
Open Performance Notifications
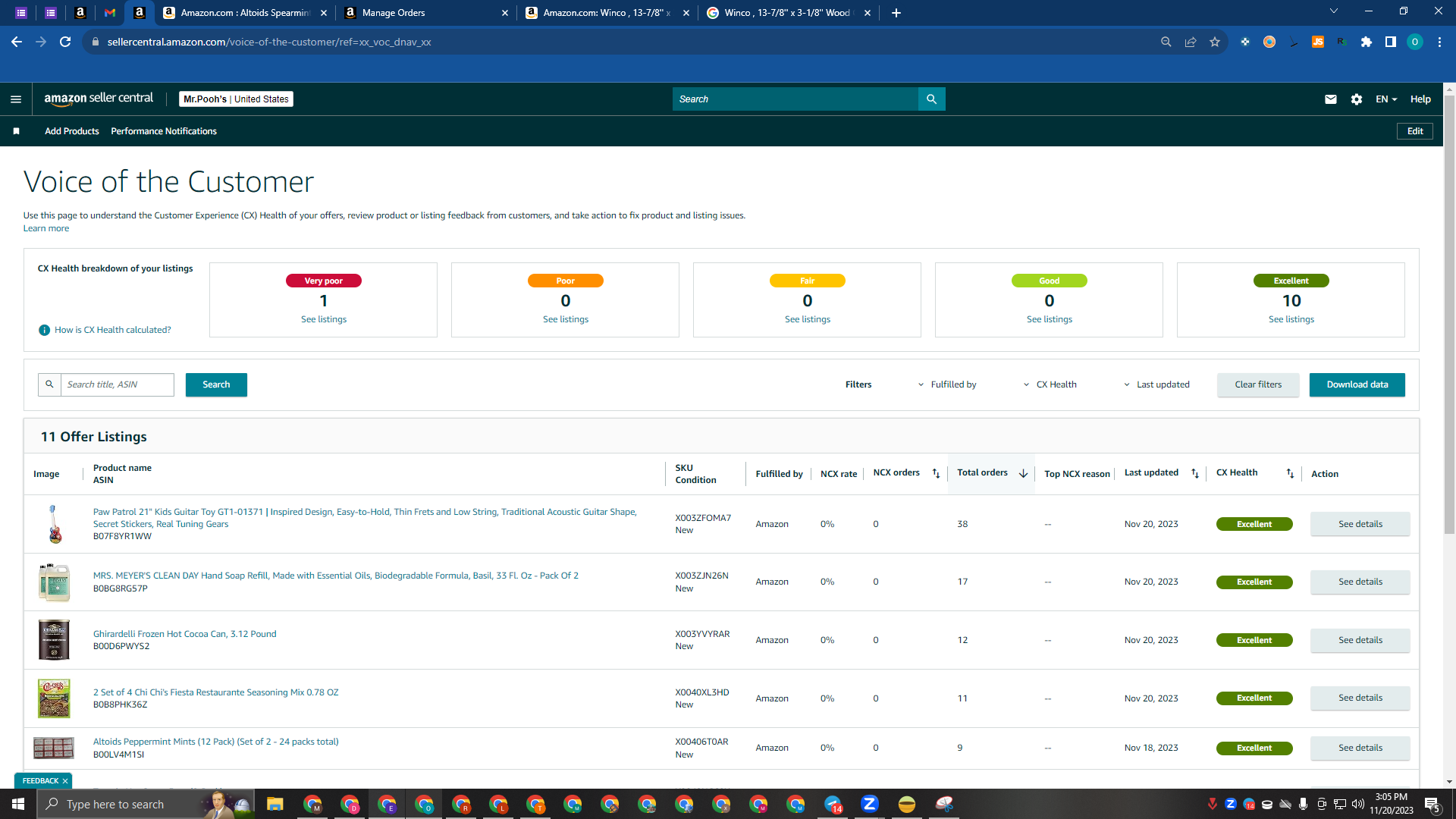tap(164, 131)
